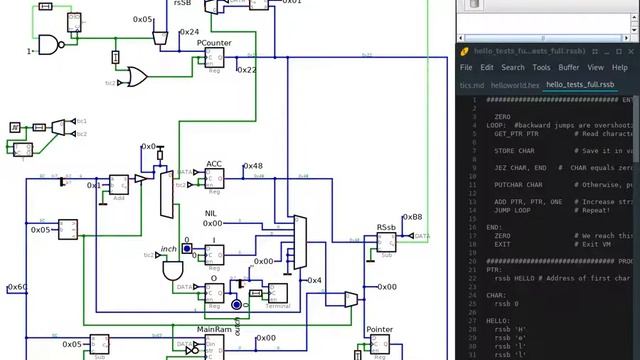The width and height of the screenshot is (640, 360).
Task: Select the demultiplexer with bc1 bc2 outputs
Action: click(58, 127)
